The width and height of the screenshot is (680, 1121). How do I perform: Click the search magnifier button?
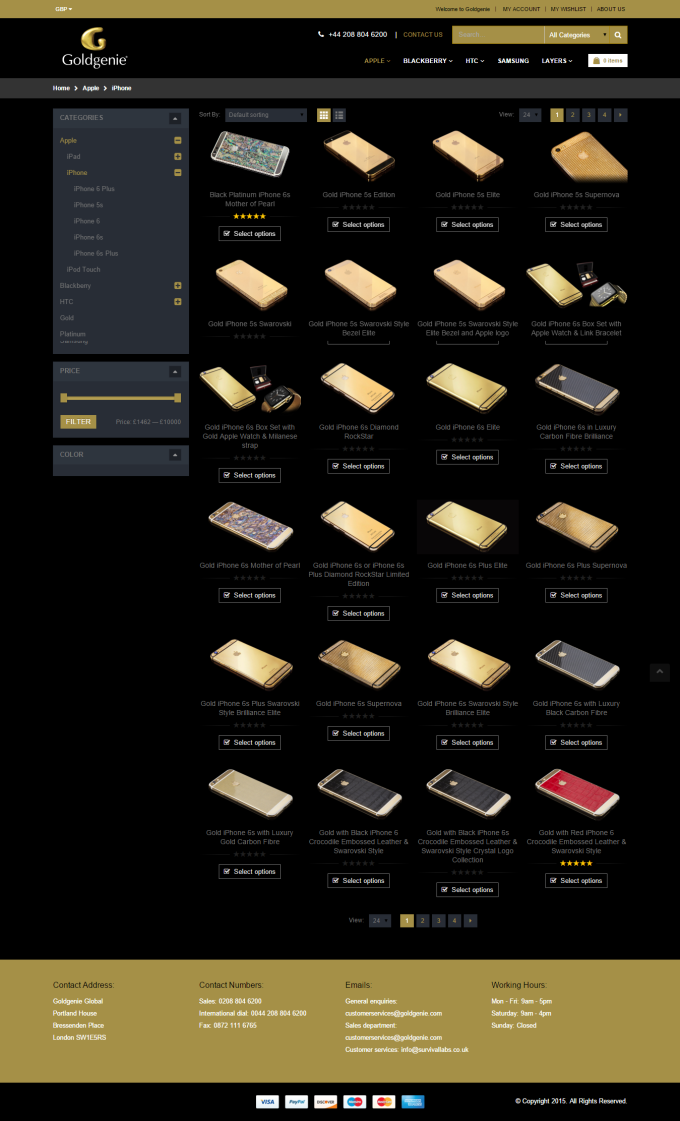619,34
